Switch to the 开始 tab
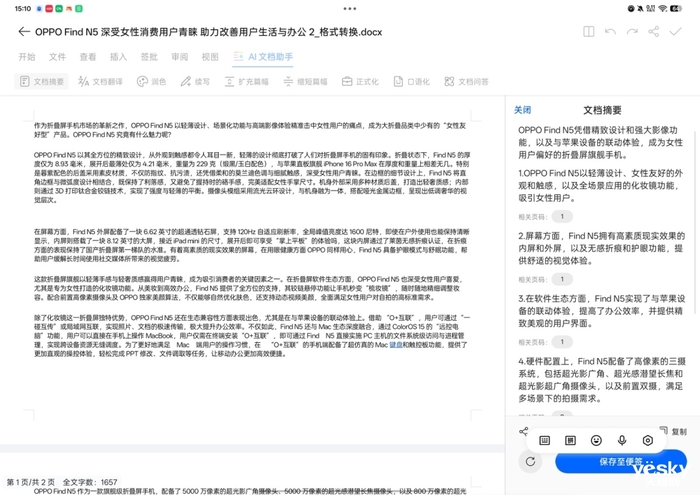 tap(27, 57)
